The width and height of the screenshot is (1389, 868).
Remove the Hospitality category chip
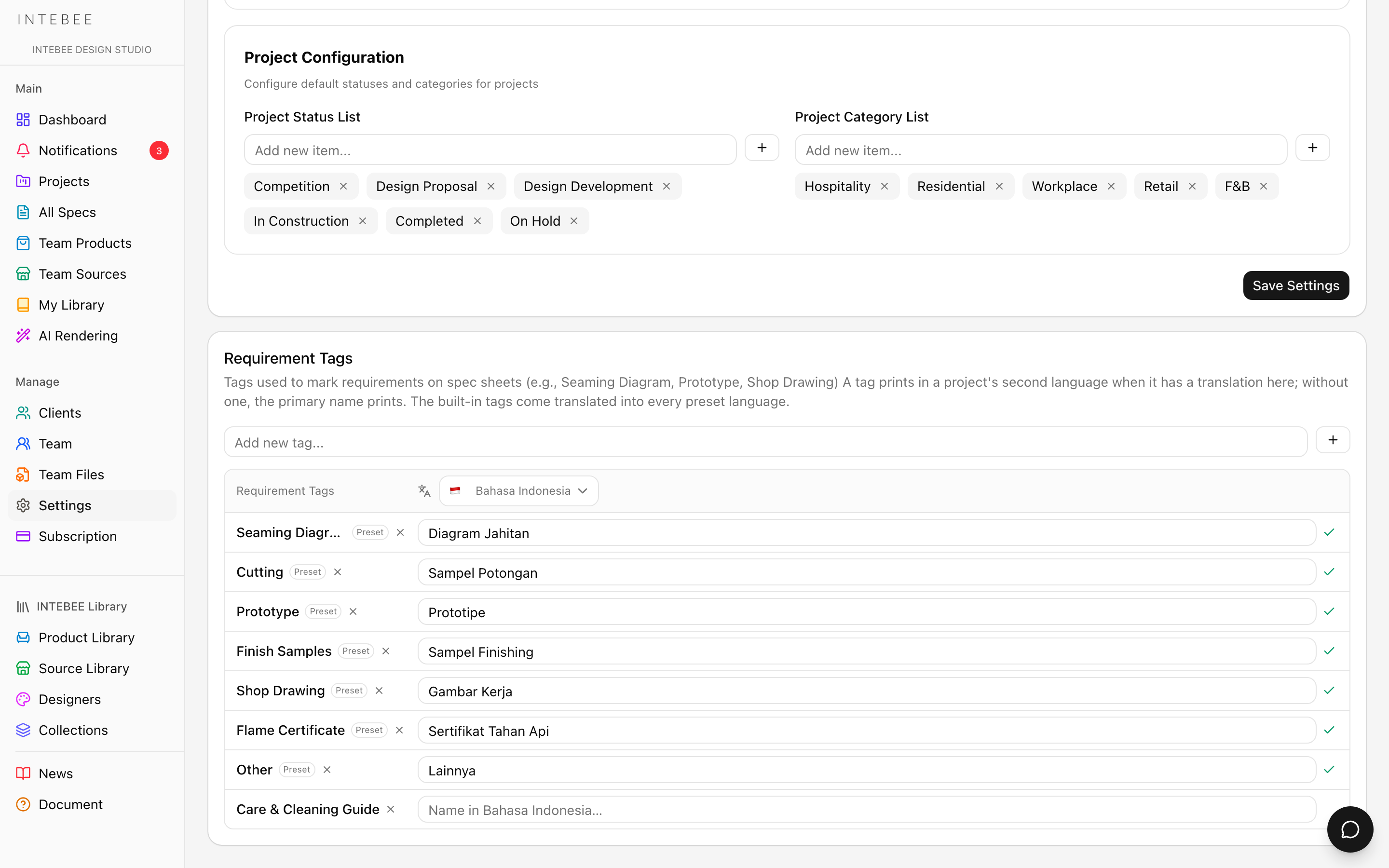pos(885,187)
